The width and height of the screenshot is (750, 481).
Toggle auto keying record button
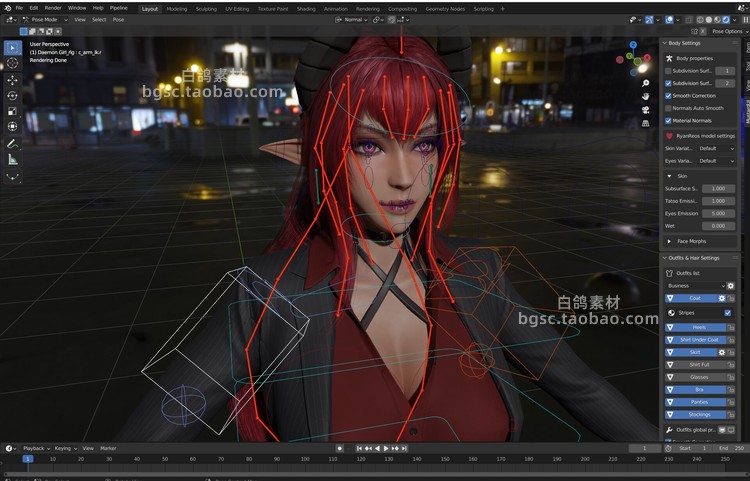pyautogui.click(x=340, y=448)
